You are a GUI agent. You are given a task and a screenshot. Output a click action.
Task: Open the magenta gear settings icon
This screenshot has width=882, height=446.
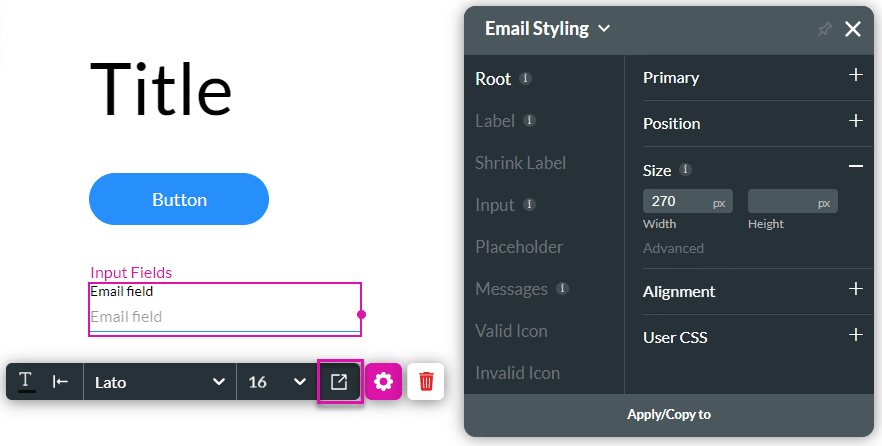(x=384, y=382)
